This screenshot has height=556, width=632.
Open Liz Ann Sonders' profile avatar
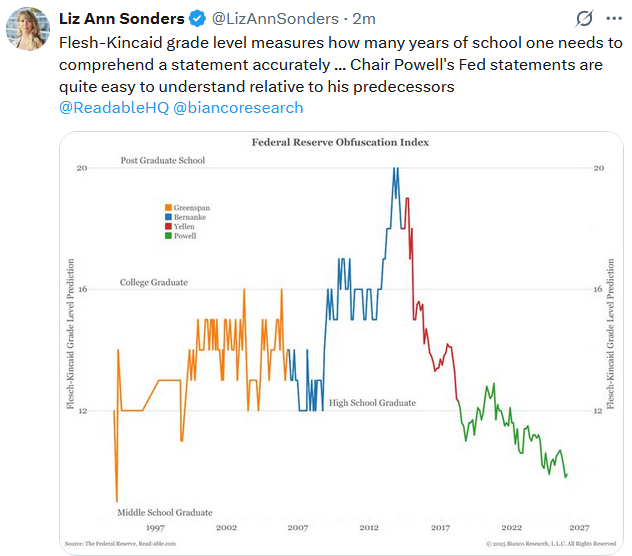(x=28, y=28)
